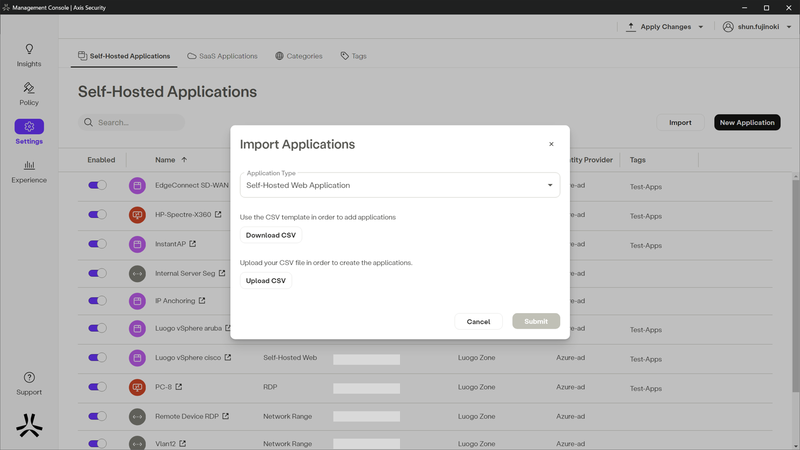The width and height of the screenshot is (800, 450).
Task: Click the Import button in background page
Action: (680, 122)
